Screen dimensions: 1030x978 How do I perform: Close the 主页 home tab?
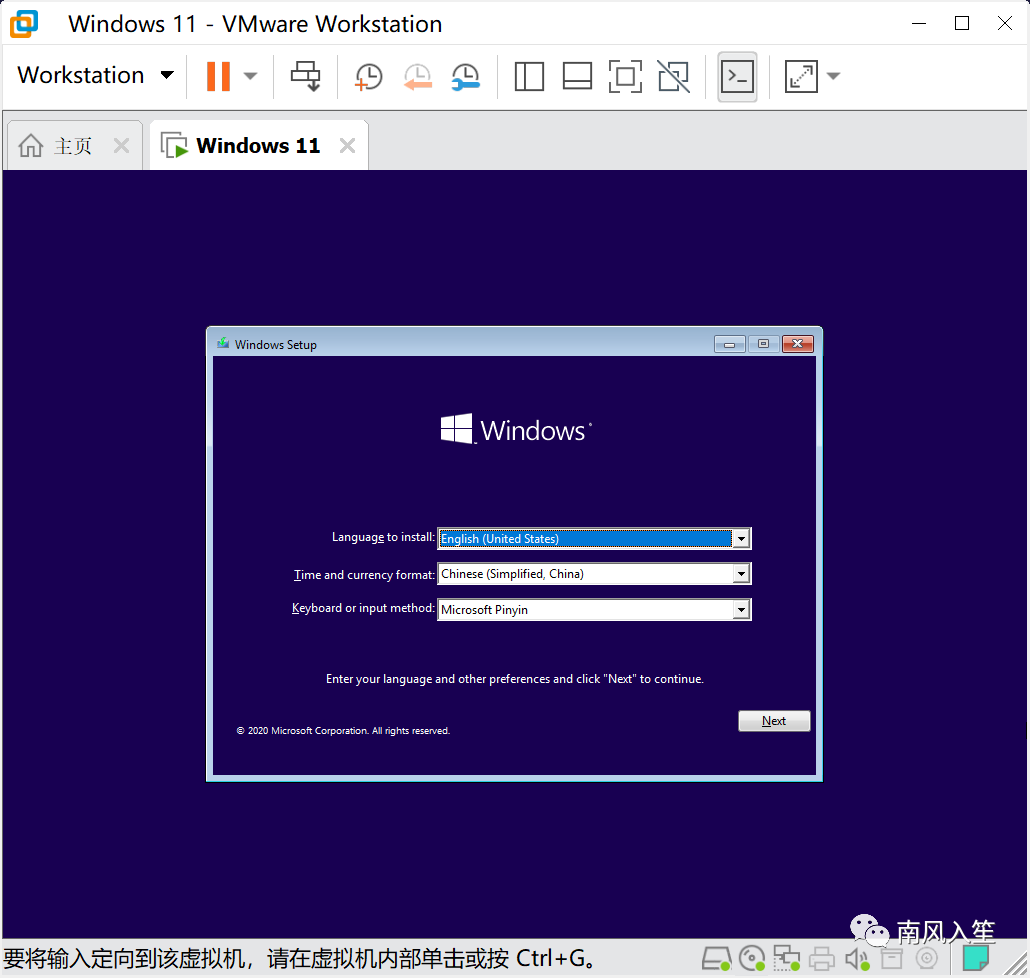coord(121,145)
